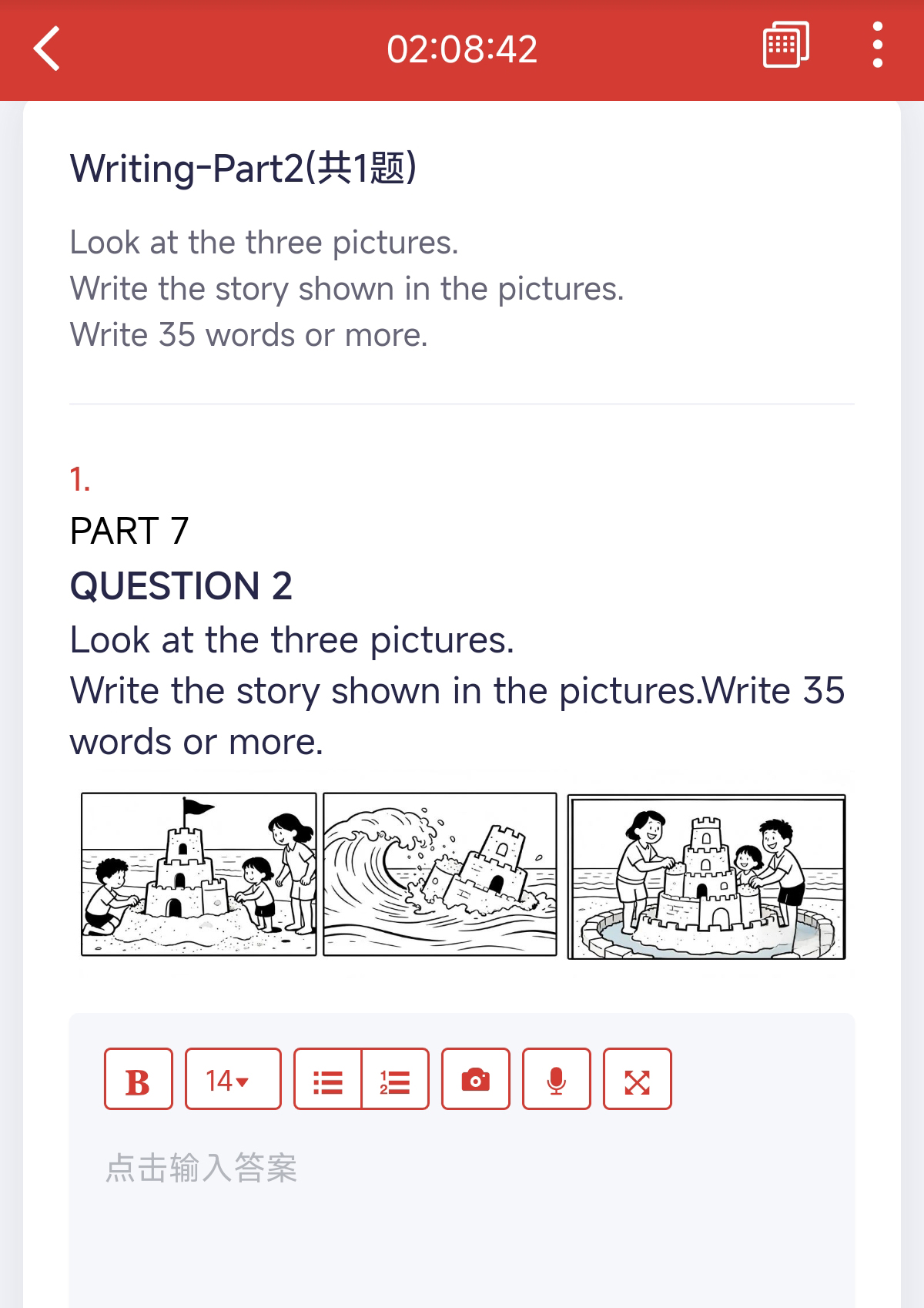Tap the QUESTION 2 heading text
The width and height of the screenshot is (924, 1308).
pos(181,585)
